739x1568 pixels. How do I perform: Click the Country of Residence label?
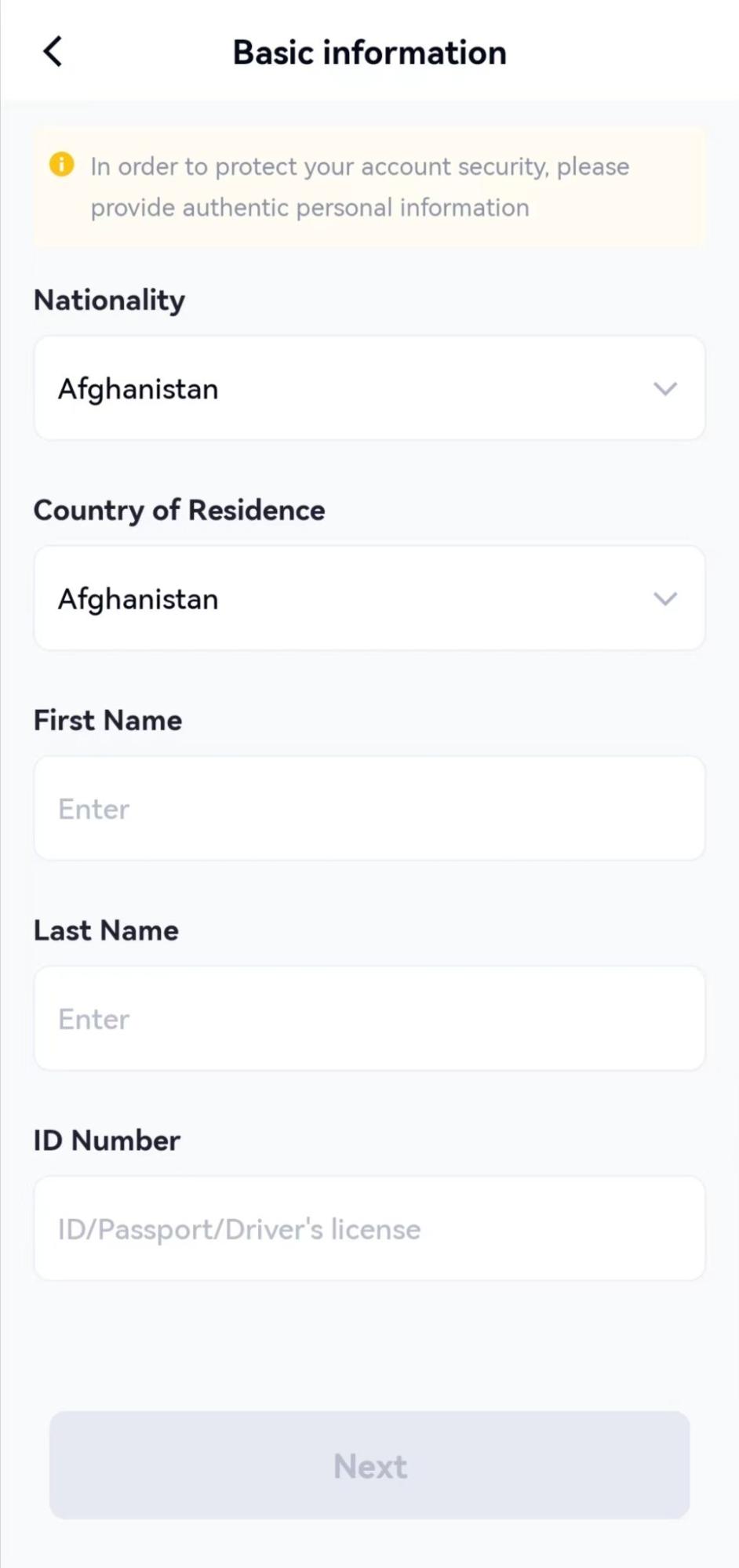(x=179, y=511)
